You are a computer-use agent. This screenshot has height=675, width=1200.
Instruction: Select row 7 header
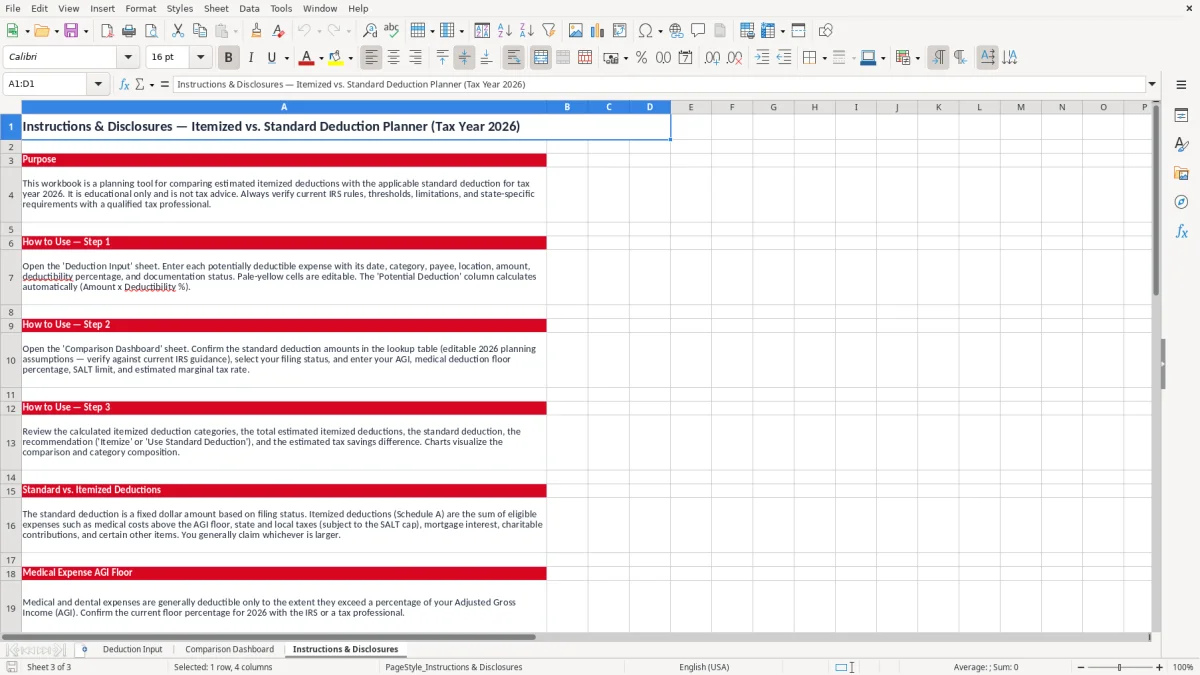tap(11, 277)
